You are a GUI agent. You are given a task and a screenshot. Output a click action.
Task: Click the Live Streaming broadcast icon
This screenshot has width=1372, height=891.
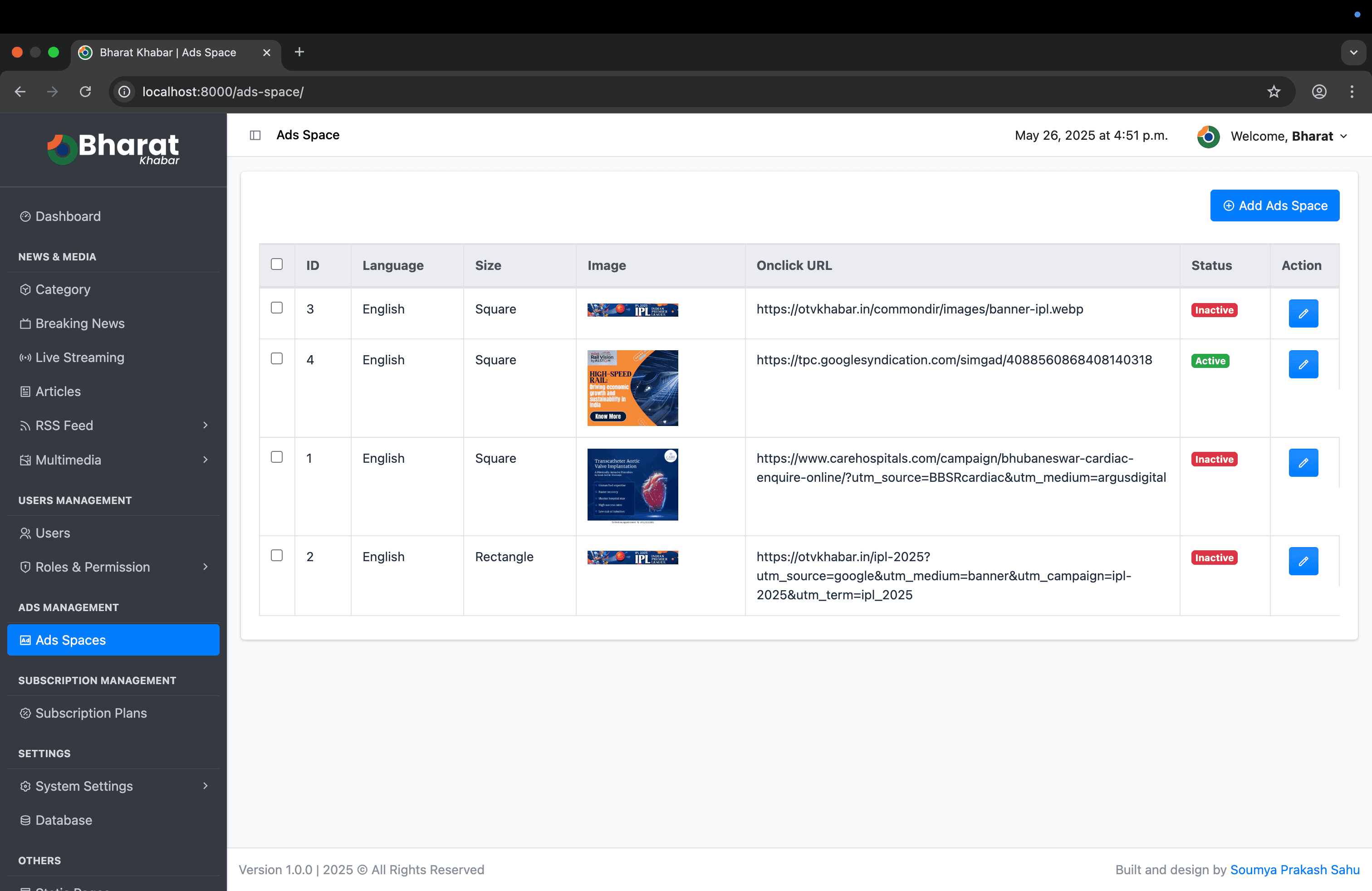click(x=25, y=358)
